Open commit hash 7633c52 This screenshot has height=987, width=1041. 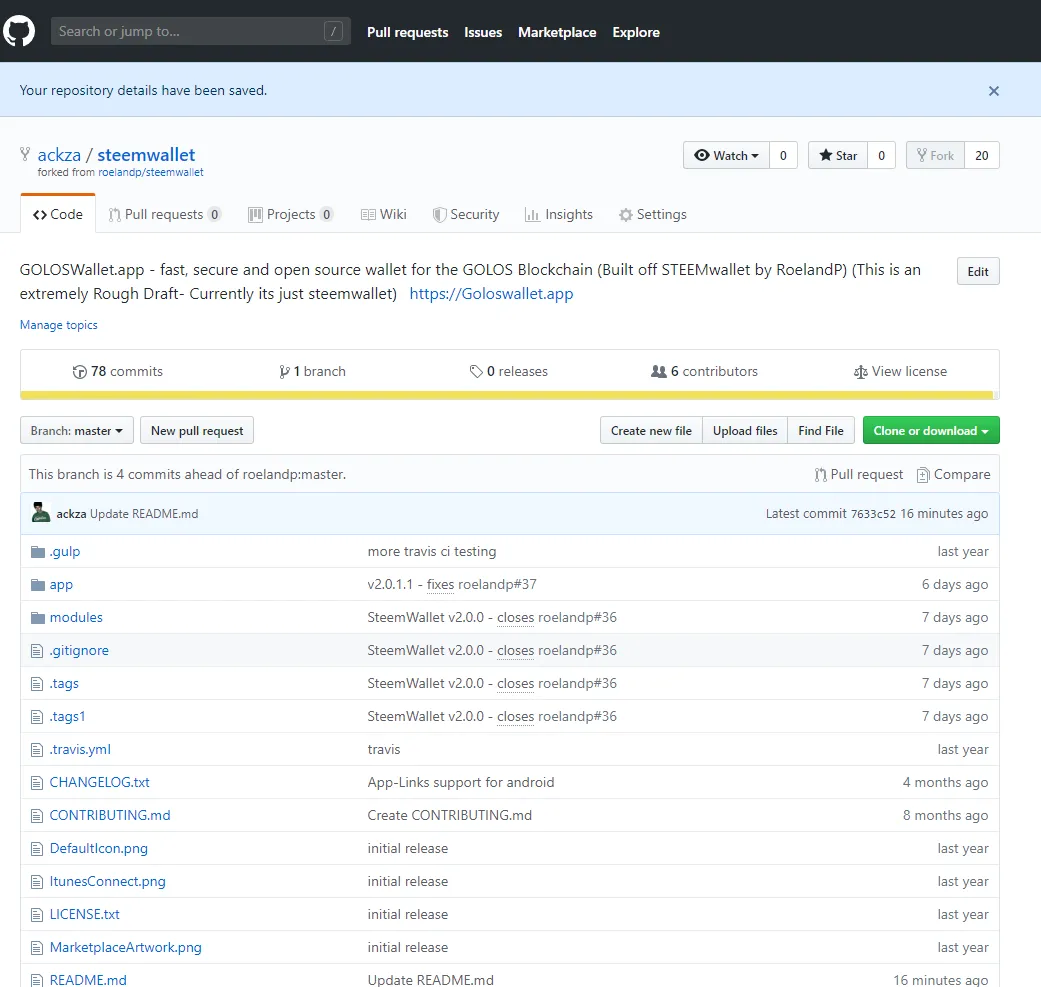tap(873, 514)
